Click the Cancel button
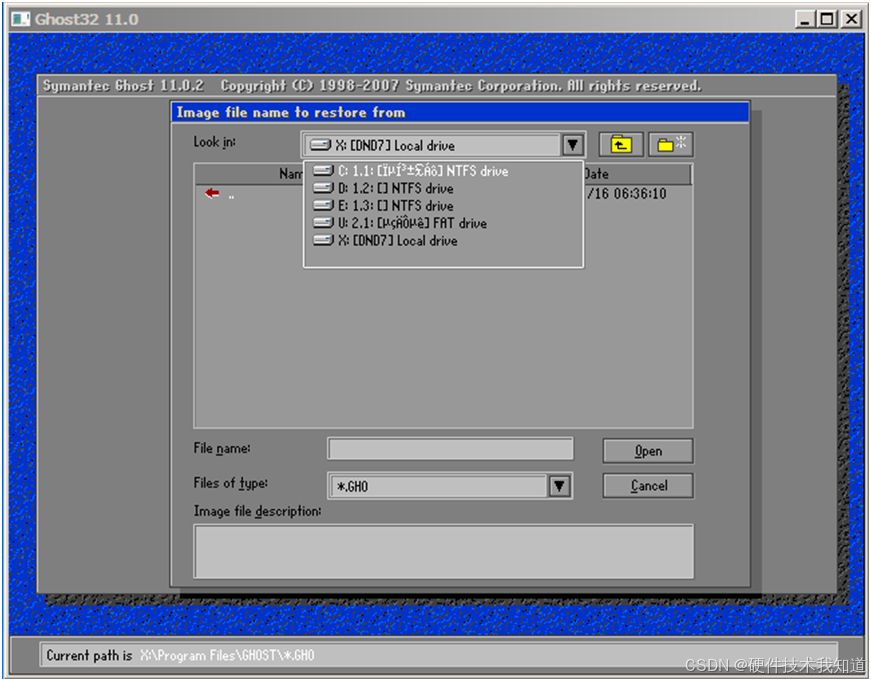This screenshot has height=681, width=871. pos(648,486)
